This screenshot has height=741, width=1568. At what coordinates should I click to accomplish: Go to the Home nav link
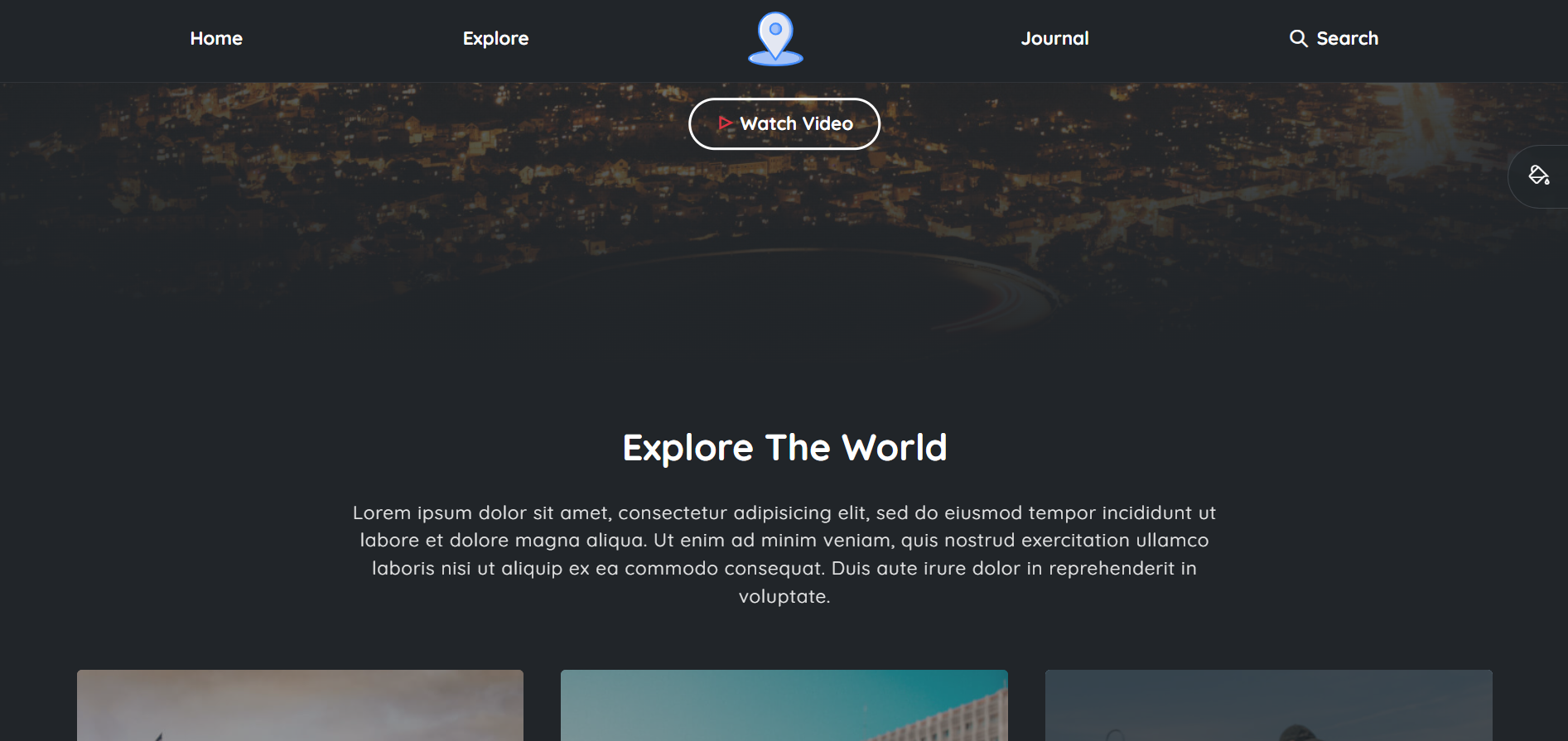(216, 39)
